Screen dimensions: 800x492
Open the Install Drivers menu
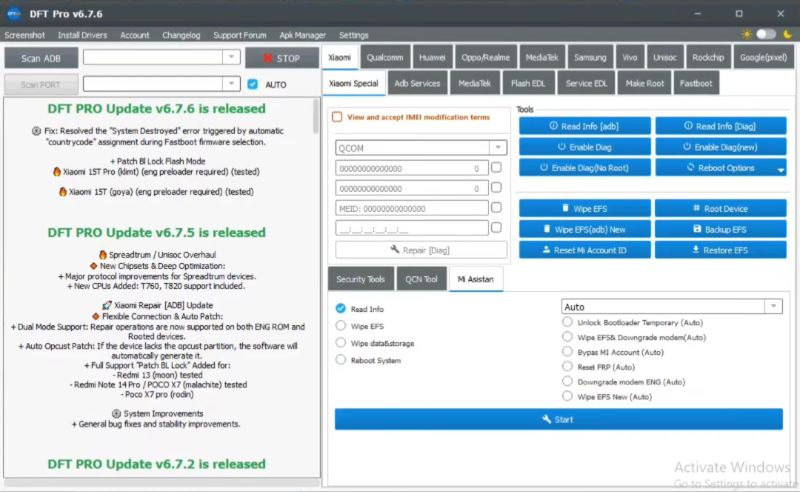click(x=82, y=35)
